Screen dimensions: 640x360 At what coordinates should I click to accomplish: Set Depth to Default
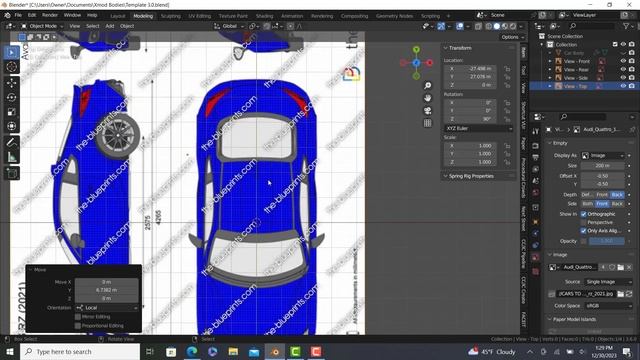coord(588,195)
